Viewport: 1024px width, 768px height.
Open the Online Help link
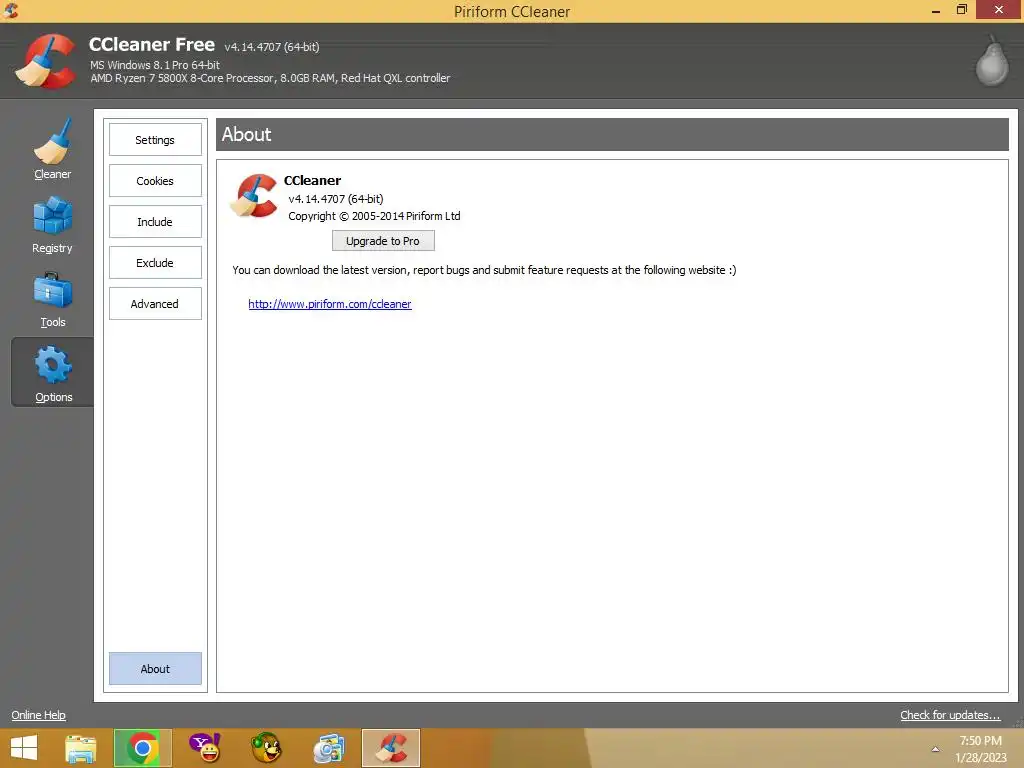click(x=39, y=715)
